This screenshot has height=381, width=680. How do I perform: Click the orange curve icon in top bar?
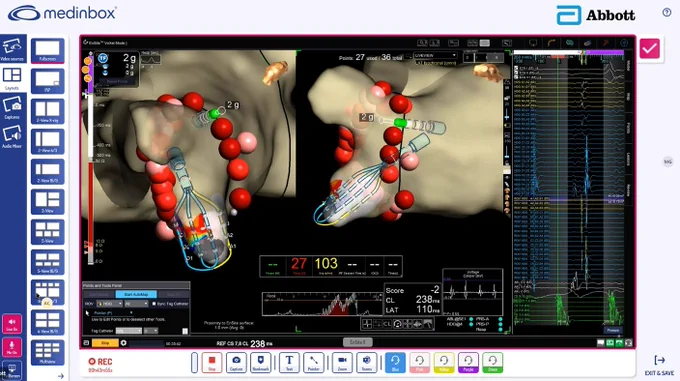pos(551,43)
